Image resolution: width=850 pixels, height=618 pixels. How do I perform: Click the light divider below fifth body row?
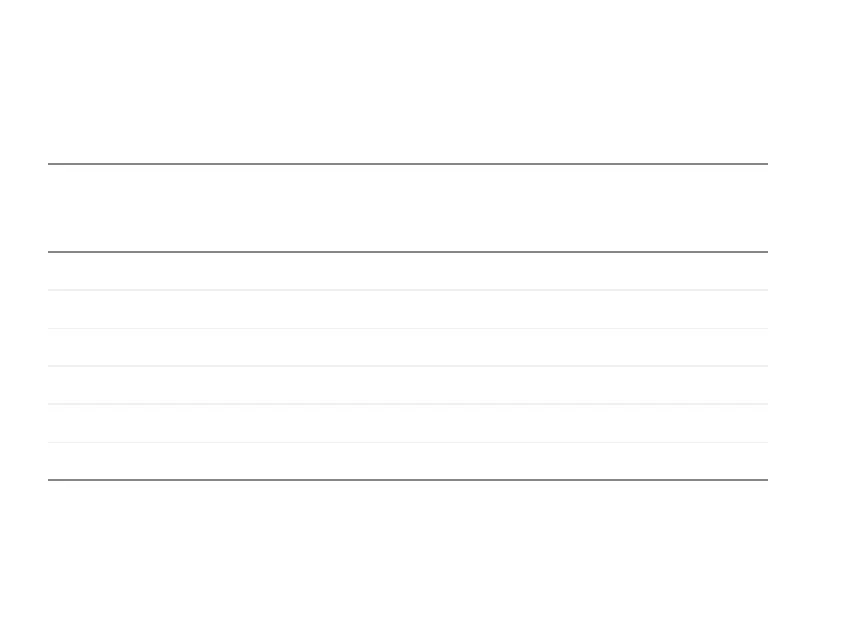[x=408, y=442]
